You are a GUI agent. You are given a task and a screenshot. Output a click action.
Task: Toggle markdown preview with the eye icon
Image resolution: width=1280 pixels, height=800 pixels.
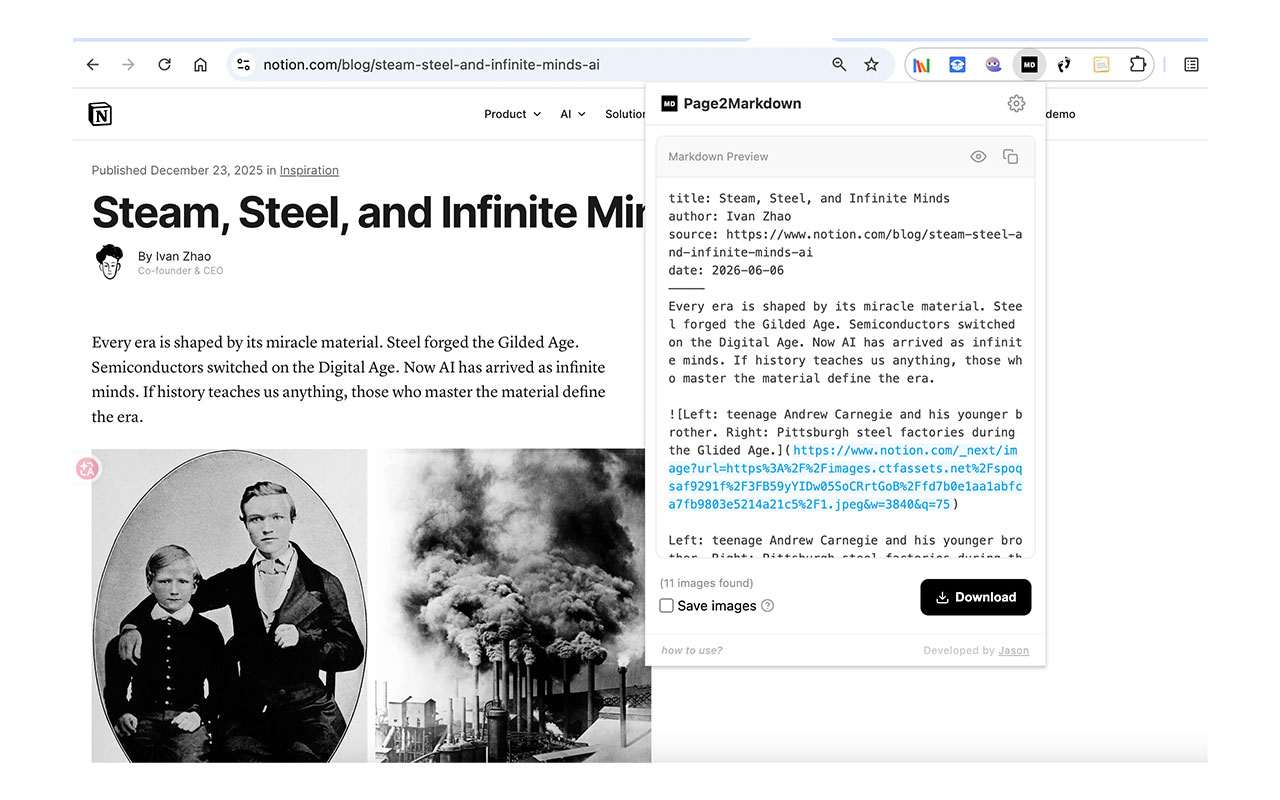point(978,157)
